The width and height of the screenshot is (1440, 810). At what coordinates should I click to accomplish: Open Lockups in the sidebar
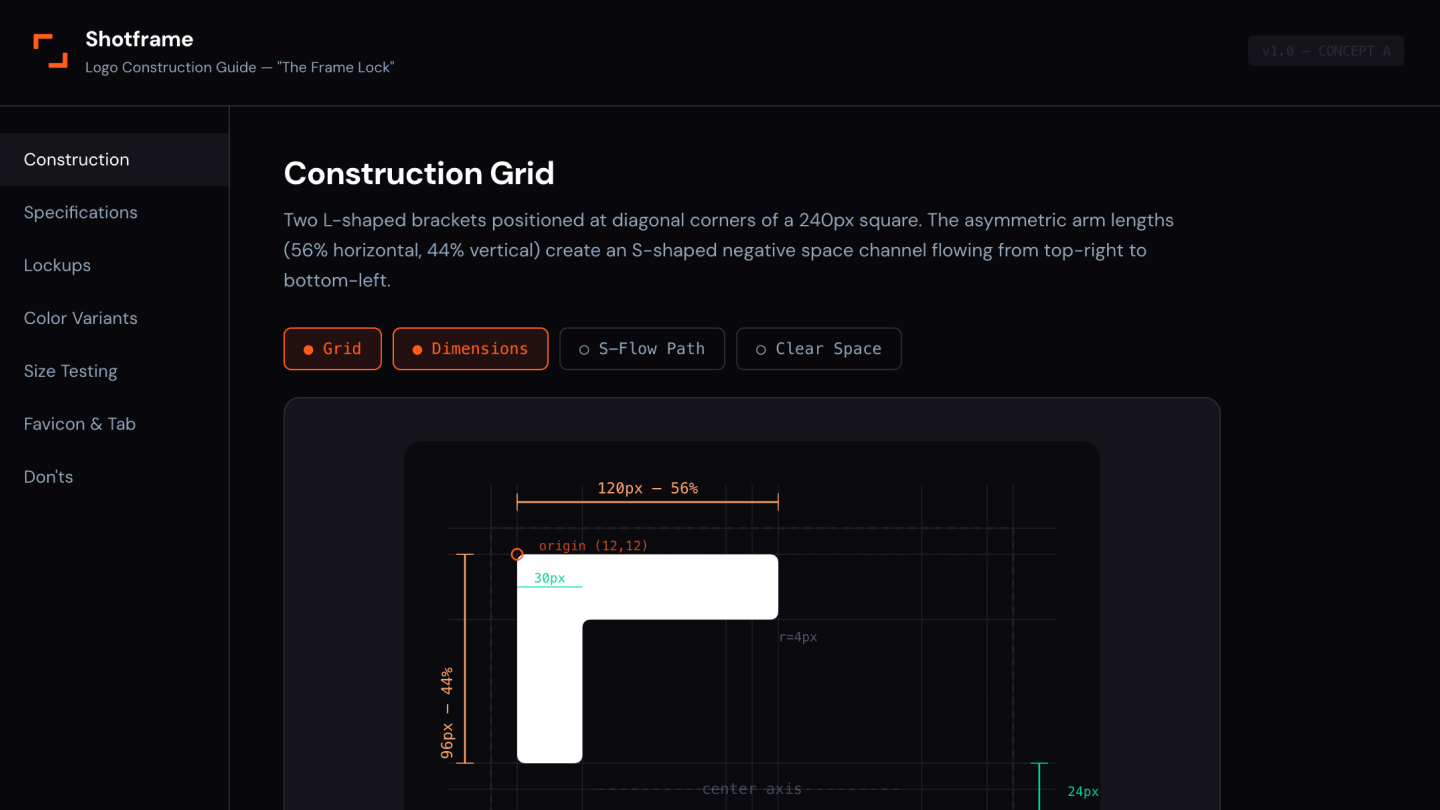(x=57, y=266)
